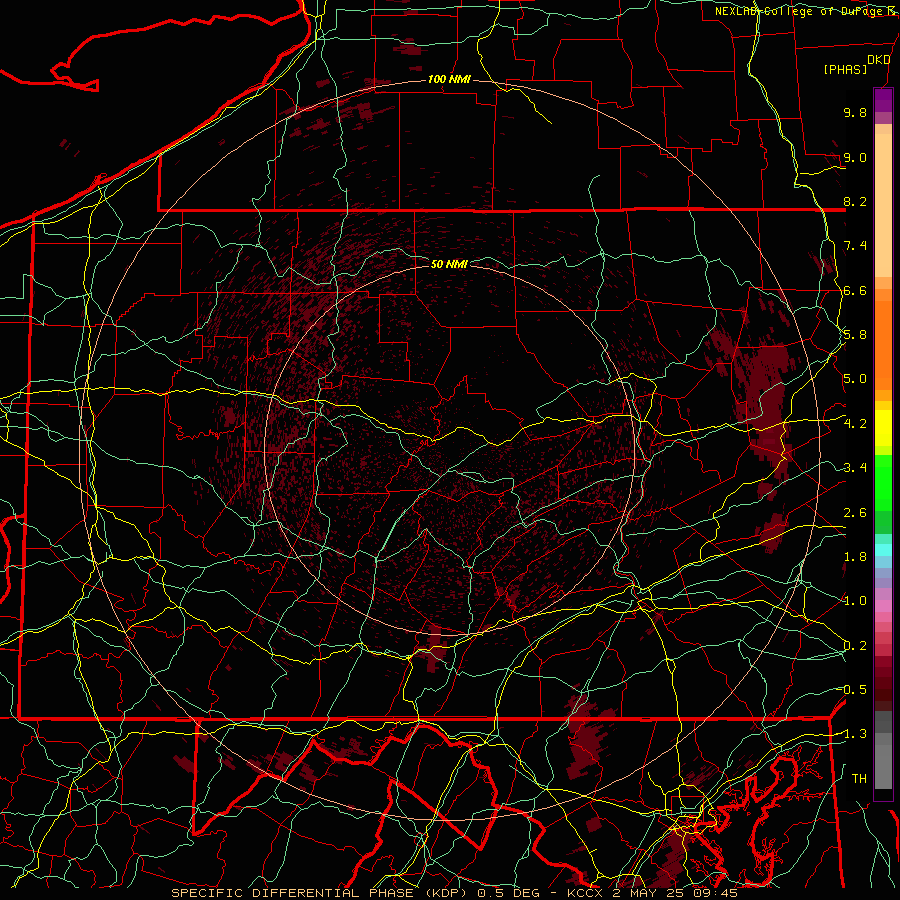The width and height of the screenshot is (900, 900).
Task: Click the pink segment of the color bar
Action: point(883,606)
